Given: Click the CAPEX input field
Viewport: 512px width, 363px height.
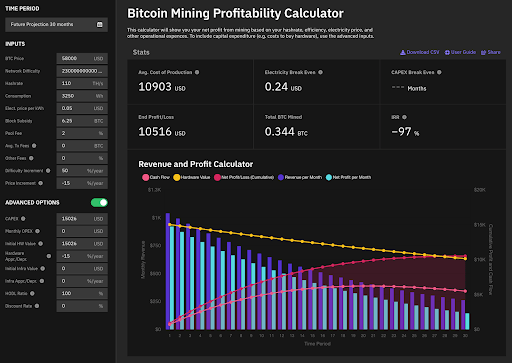Looking at the screenshot, I should (82, 219).
